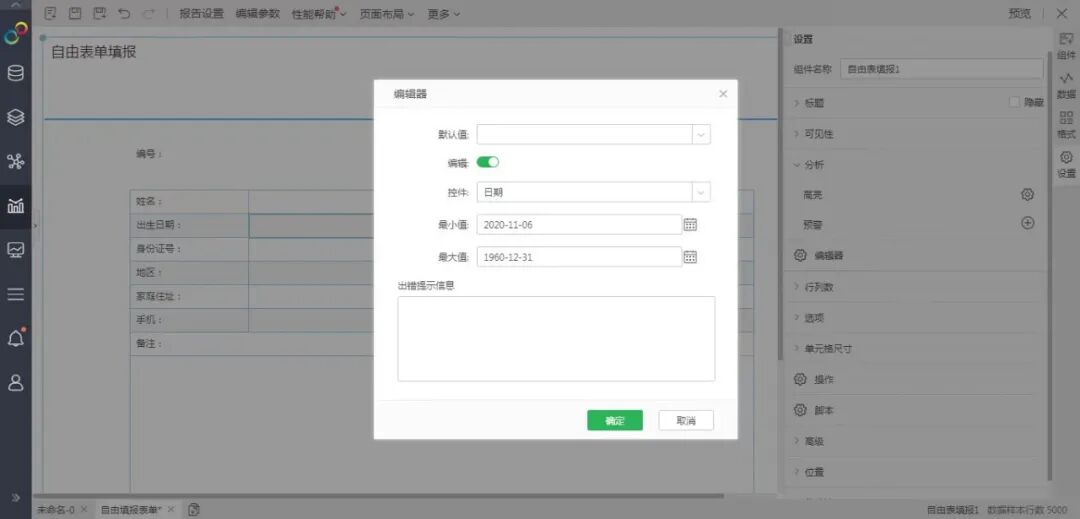
Task: Click the save toolbar icon
Action: tap(75, 13)
